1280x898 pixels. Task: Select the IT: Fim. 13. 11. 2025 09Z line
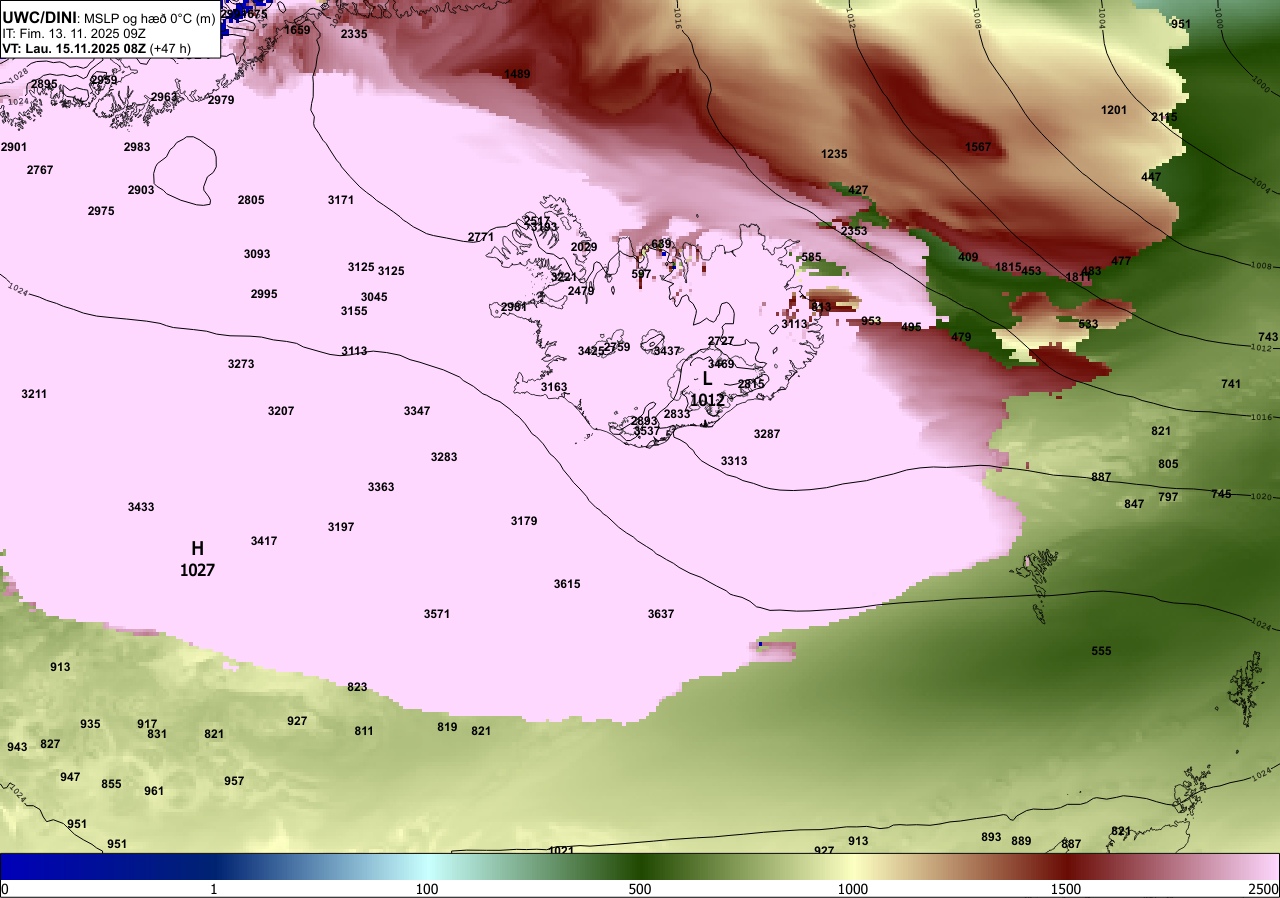[x=74, y=33]
